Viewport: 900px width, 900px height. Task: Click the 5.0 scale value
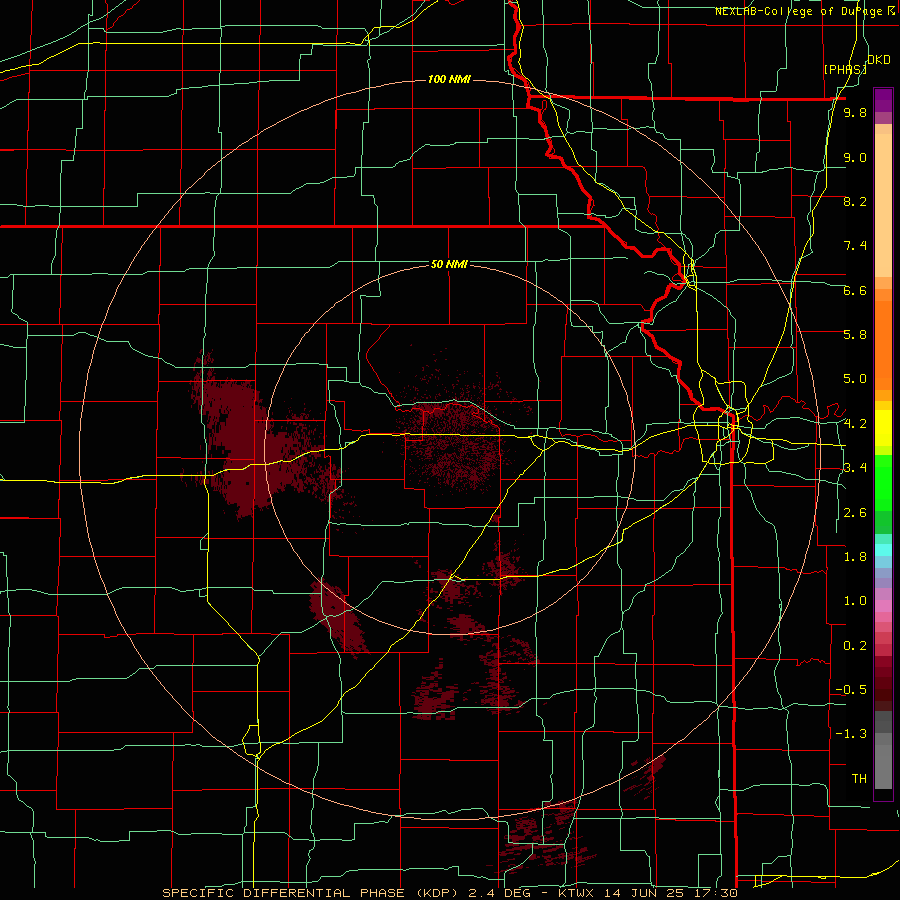(855, 379)
